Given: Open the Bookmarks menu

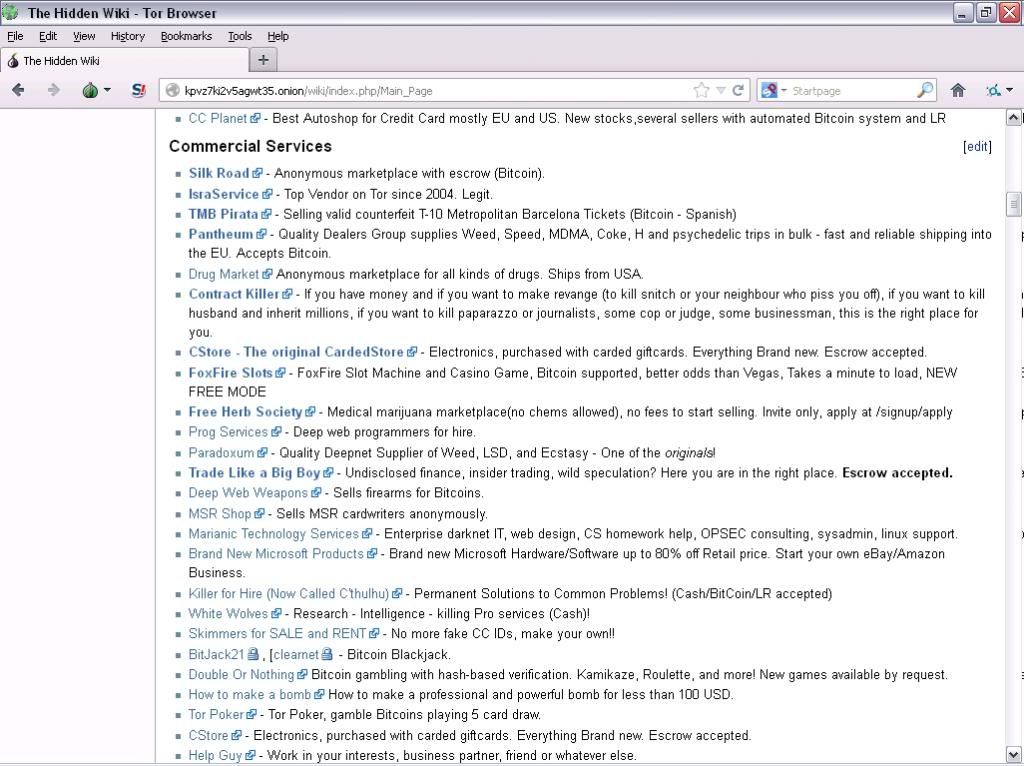Looking at the screenshot, I should click(186, 36).
